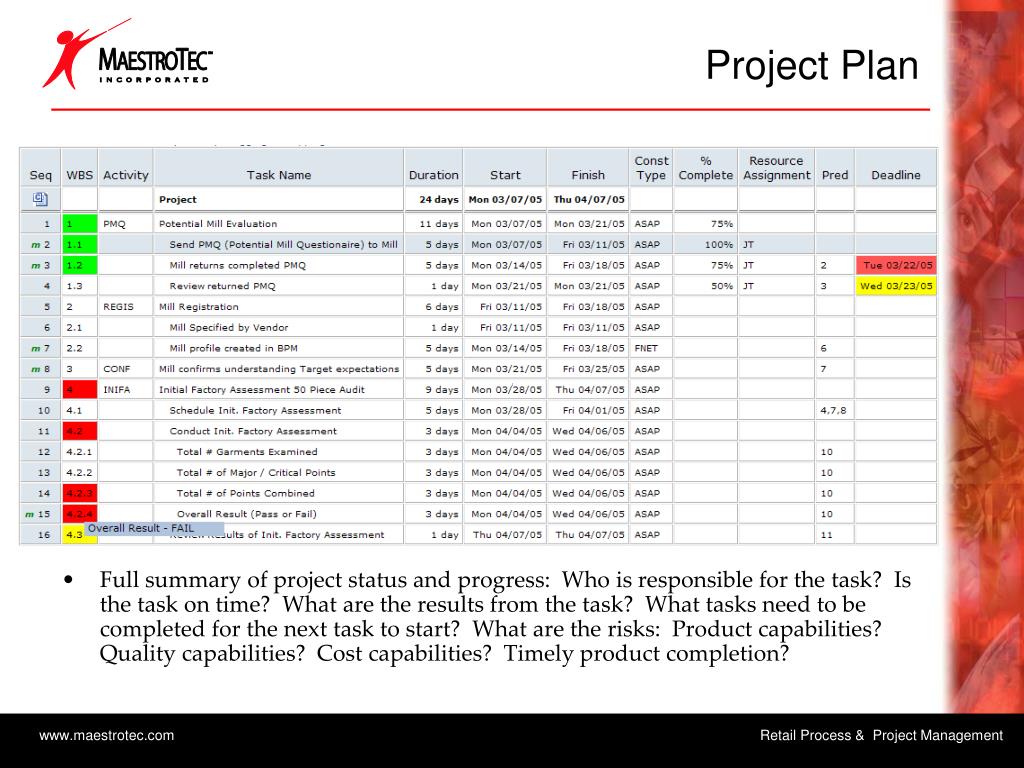Select task Mill returns completed PMQ
1024x768 pixels.
[x=238, y=265]
